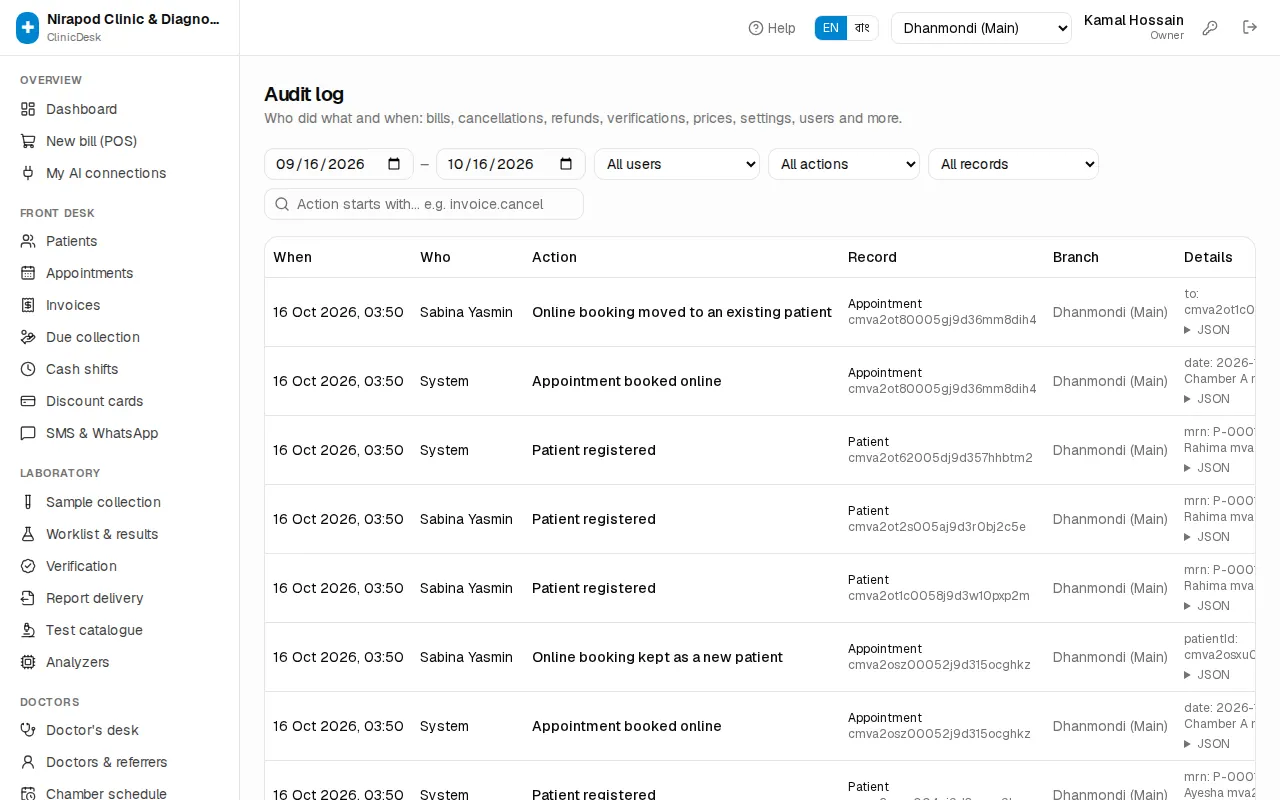Expand JSON in the 'moved to an existing patient' row
Viewport: 1280px width, 800px height.
pyautogui.click(x=1207, y=330)
